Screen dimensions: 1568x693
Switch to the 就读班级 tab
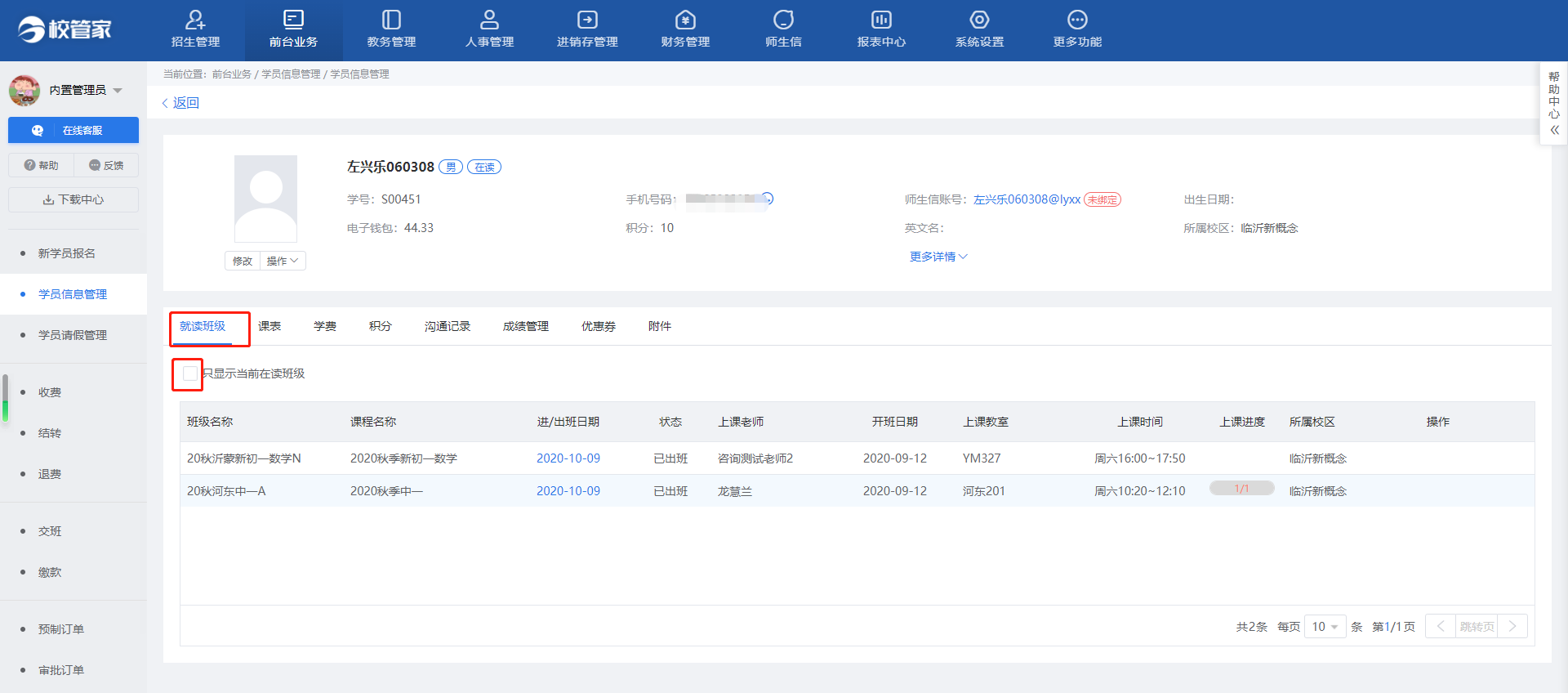(203, 326)
